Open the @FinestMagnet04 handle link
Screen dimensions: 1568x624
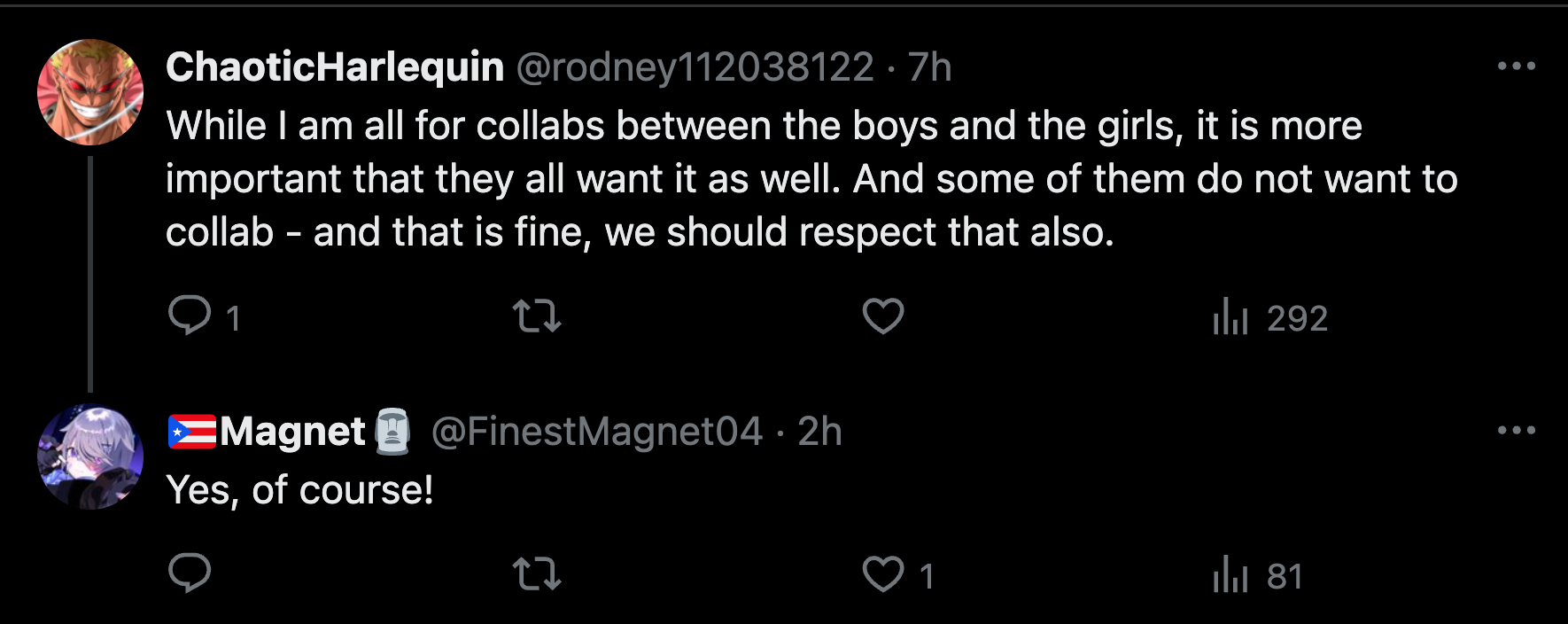coord(596,432)
